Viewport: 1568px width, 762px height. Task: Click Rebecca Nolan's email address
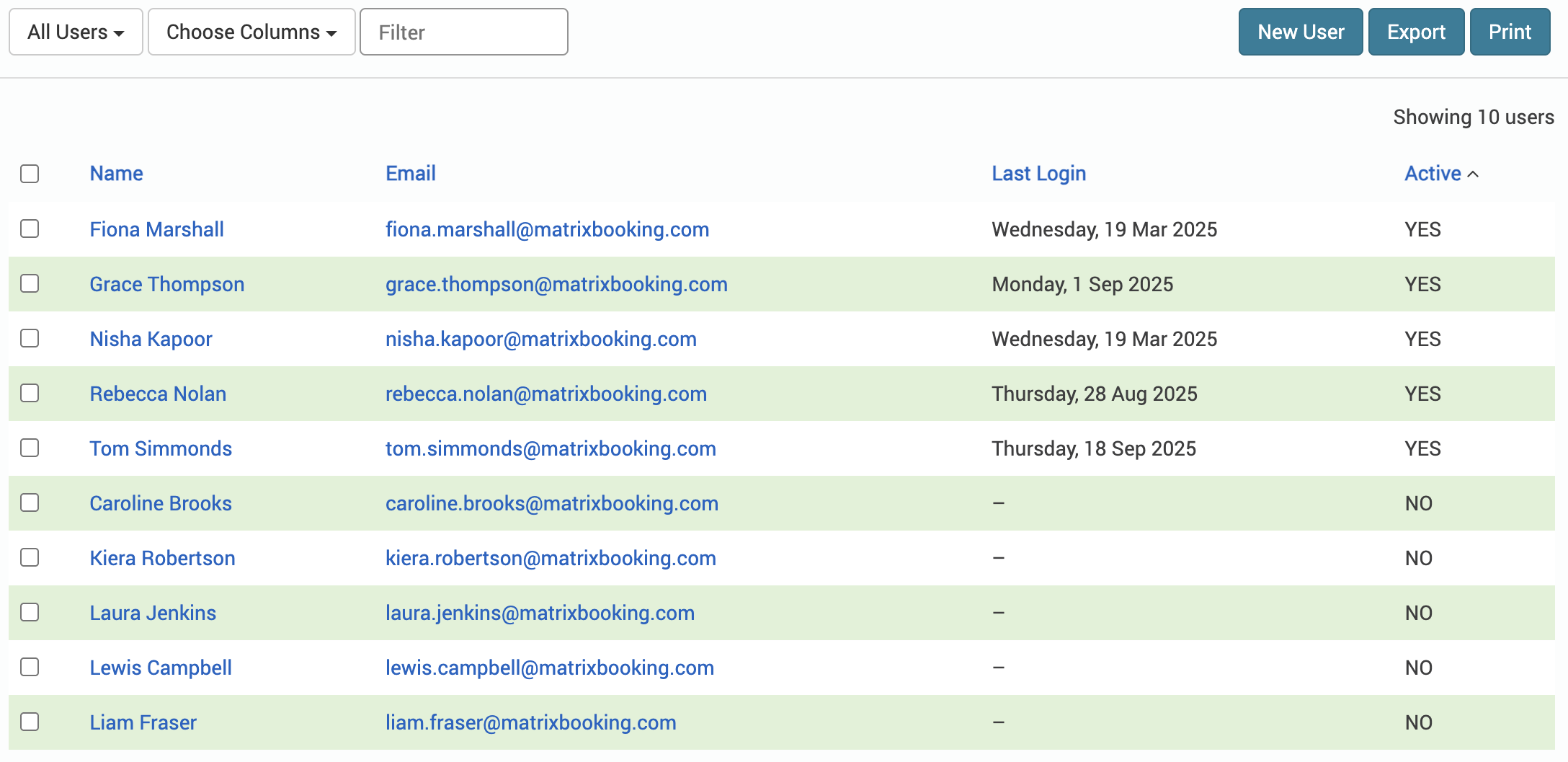(545, 394)
